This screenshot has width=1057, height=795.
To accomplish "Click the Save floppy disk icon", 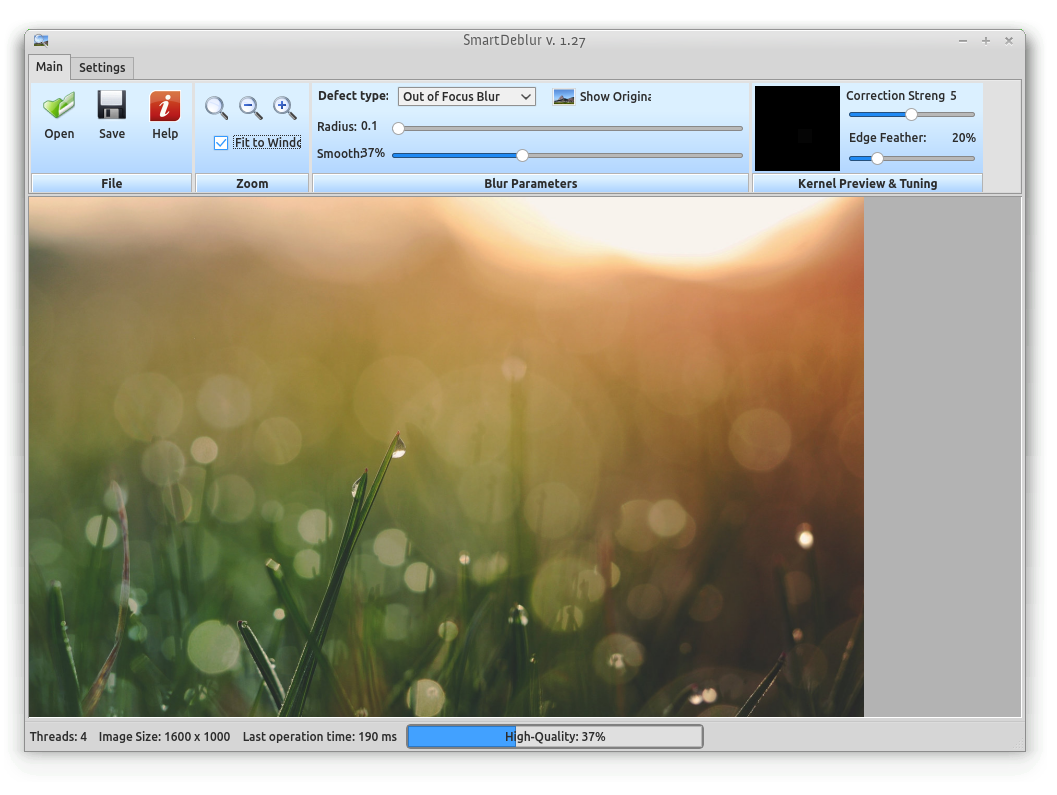I will (111, 105).
